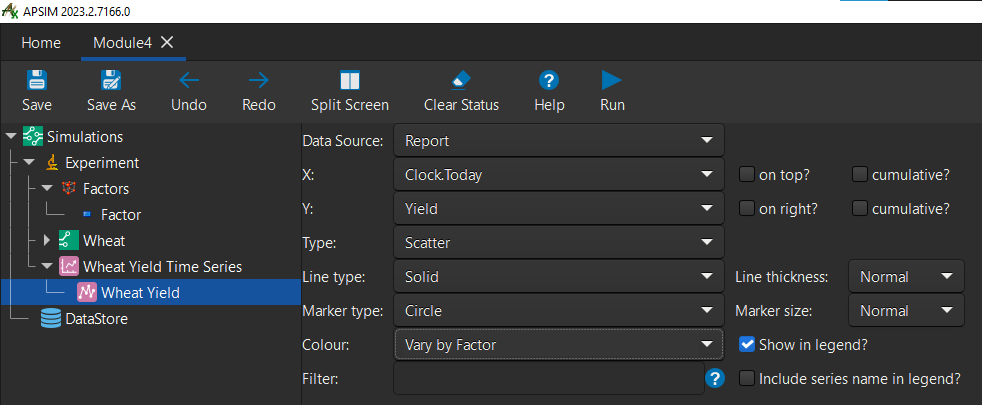
Task: Select the DataStore tree label
Action: coord(96,319)
